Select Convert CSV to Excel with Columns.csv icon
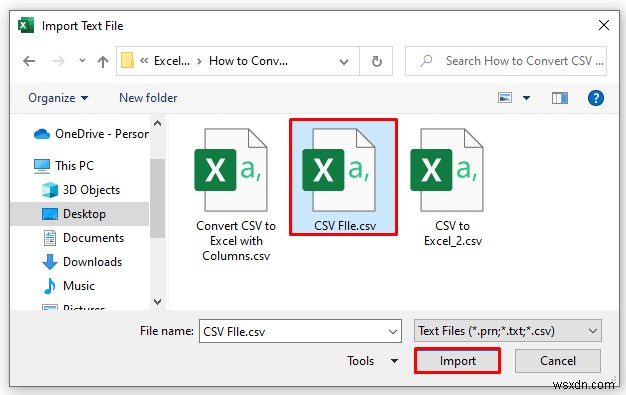The height and width of the screenshot is (395, 626). pyautogui.click(x=231, y=170)
